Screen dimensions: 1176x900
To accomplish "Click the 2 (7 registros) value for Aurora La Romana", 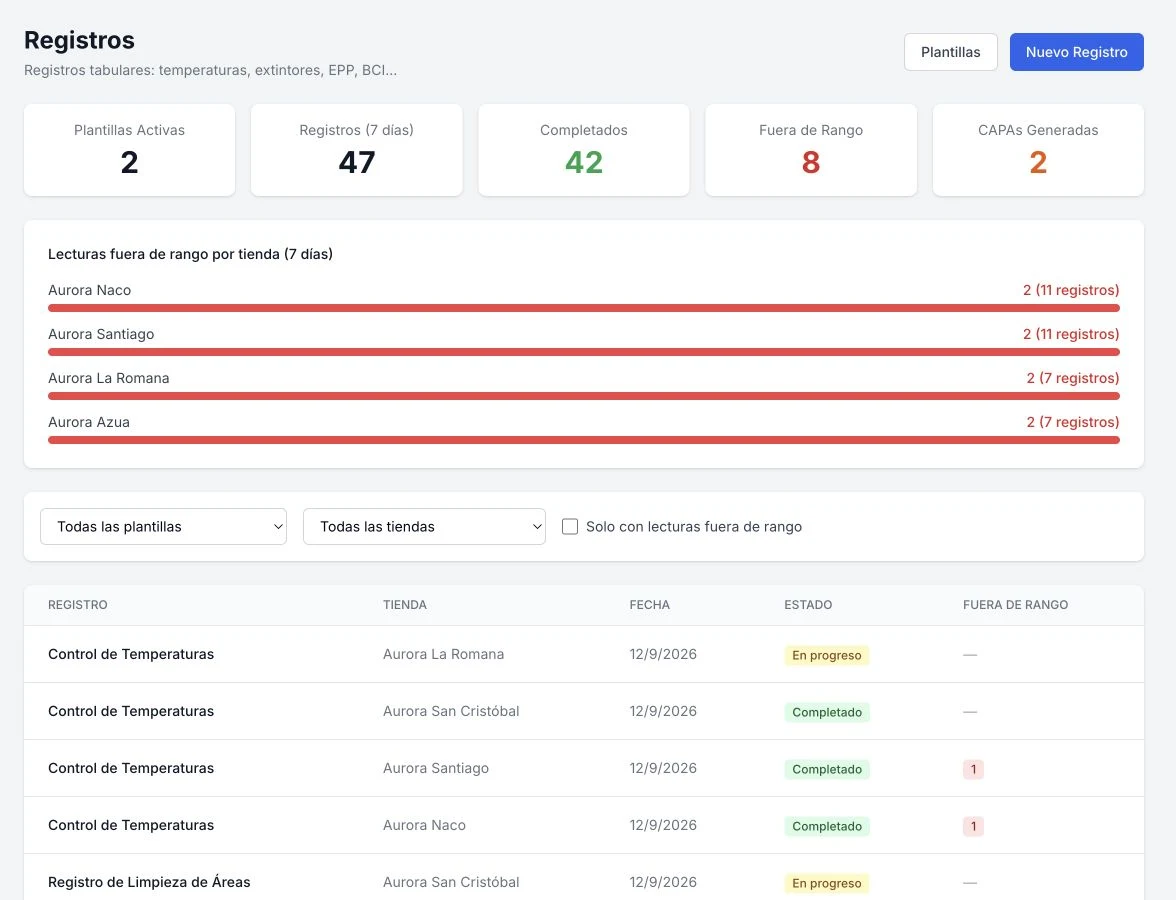I will 1073,378.
